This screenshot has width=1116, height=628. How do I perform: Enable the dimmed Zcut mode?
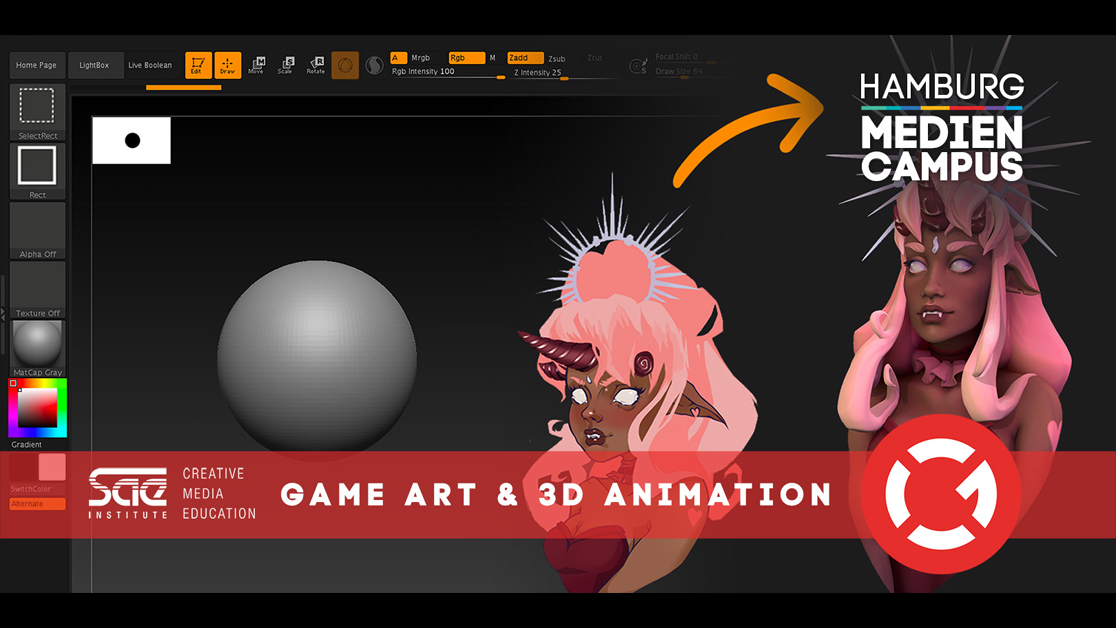click(595, 58)
